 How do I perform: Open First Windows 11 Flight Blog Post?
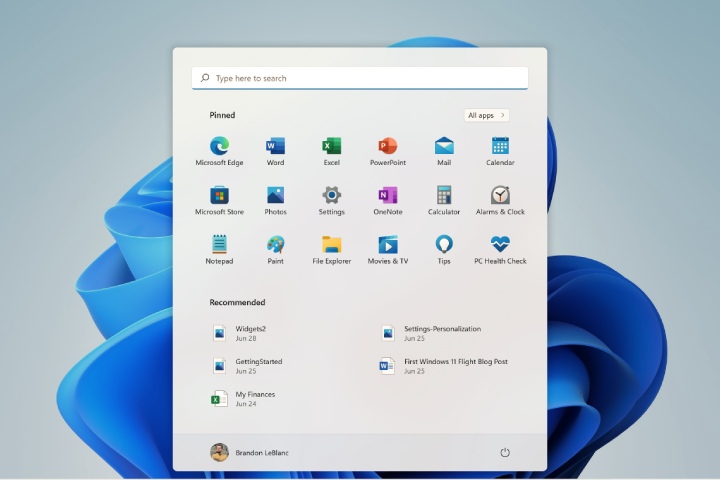click(x=444, y=366)
